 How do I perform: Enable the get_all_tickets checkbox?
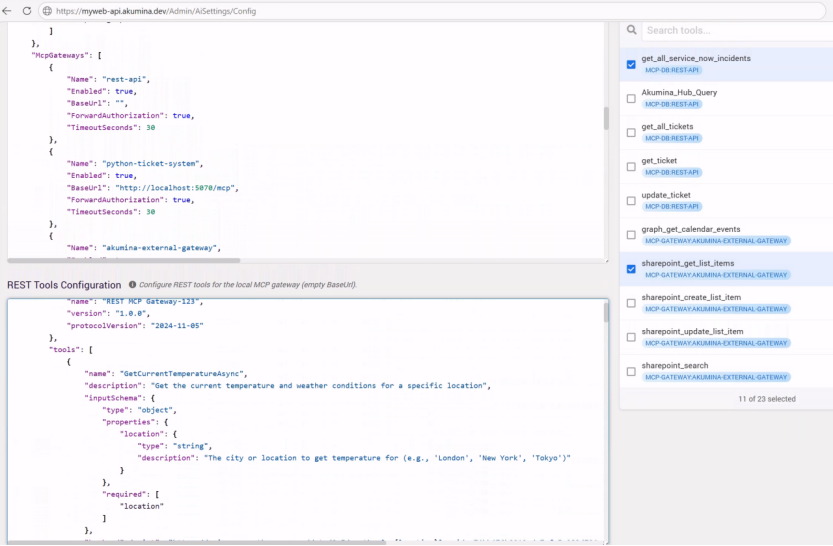[631, 132]
